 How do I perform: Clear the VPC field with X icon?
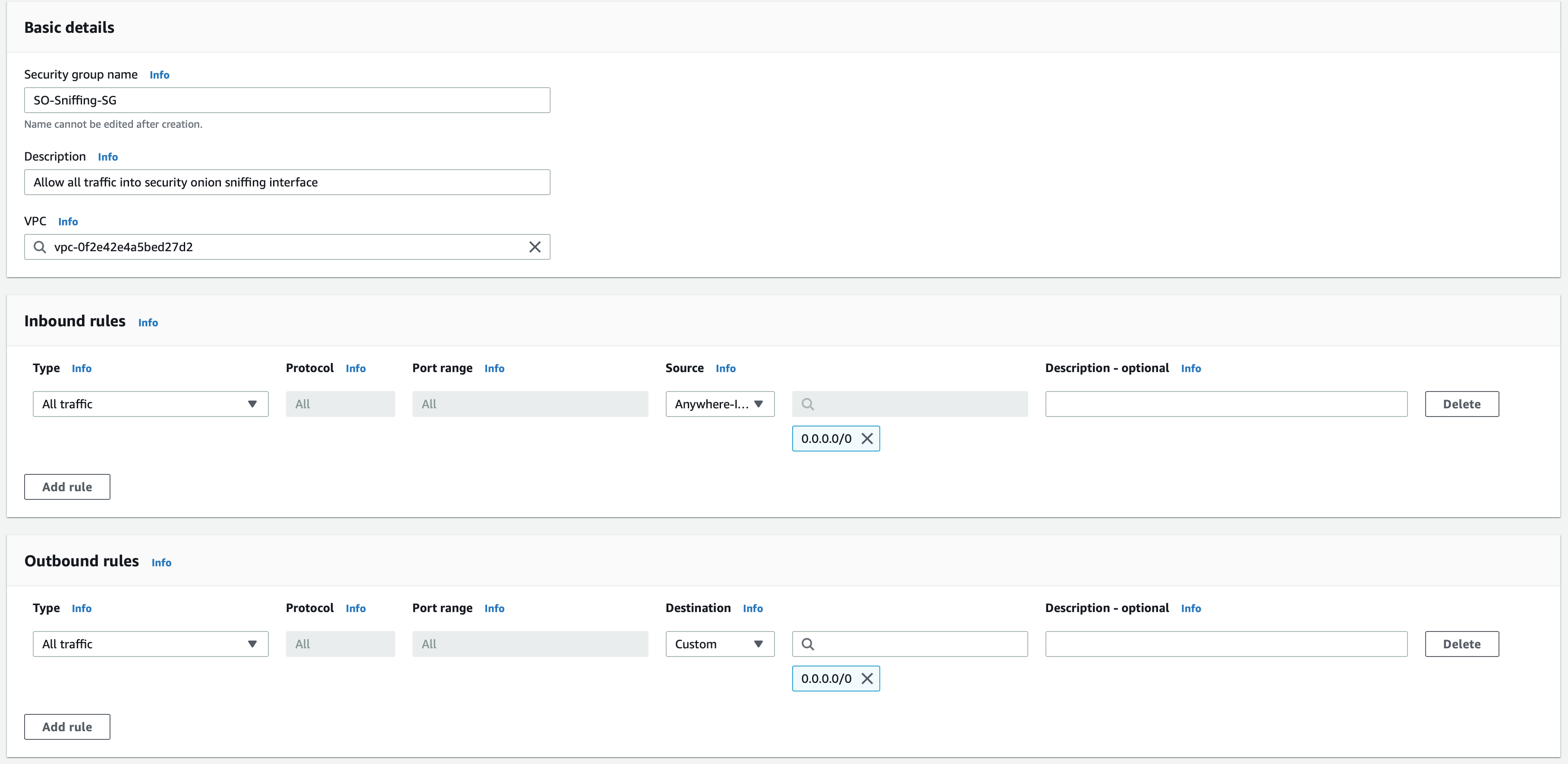click(535, 247)
